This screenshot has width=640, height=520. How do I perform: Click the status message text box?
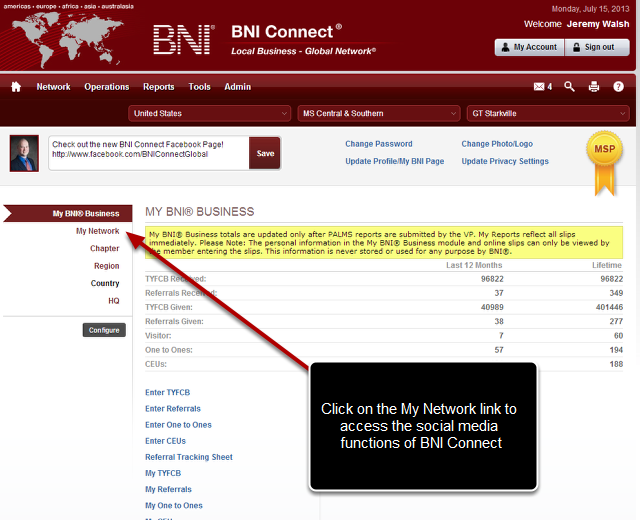click(148, 153)
